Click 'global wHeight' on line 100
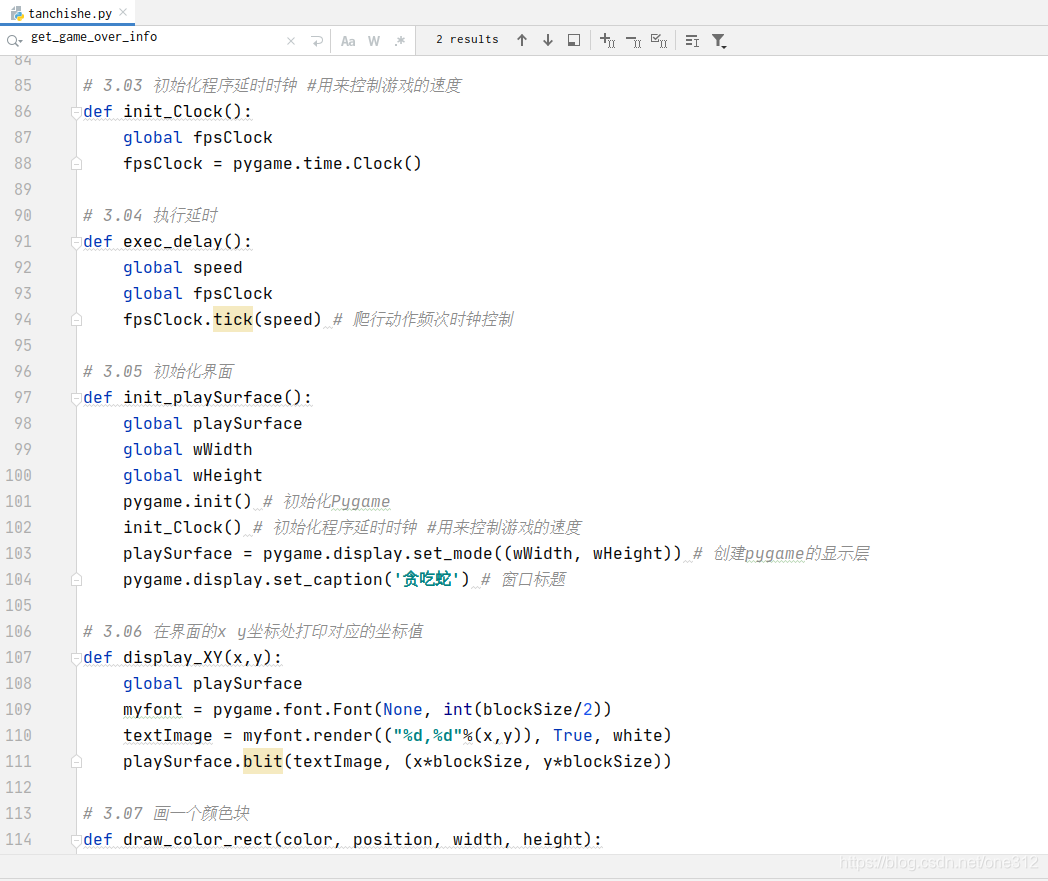This screenshot has height=881, width=1048. [192, 475]
